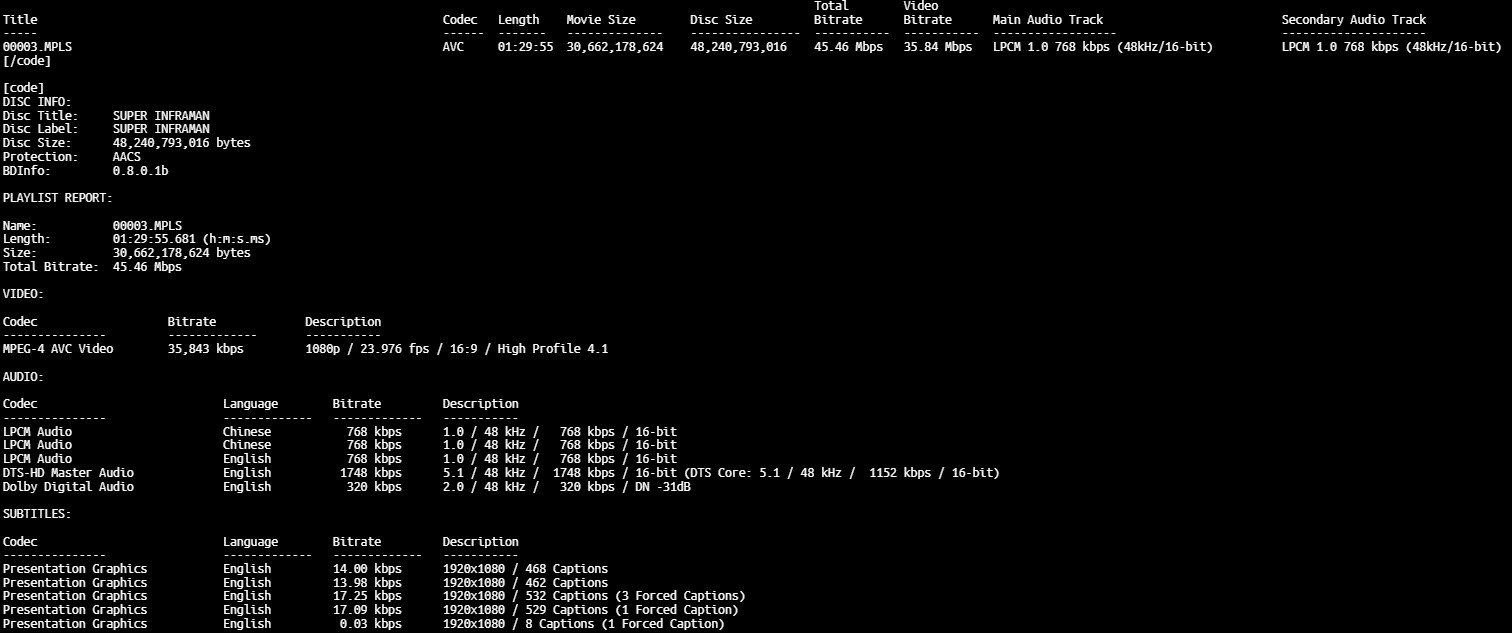Select the AVC codec value in top row

[x=453, y=47]
